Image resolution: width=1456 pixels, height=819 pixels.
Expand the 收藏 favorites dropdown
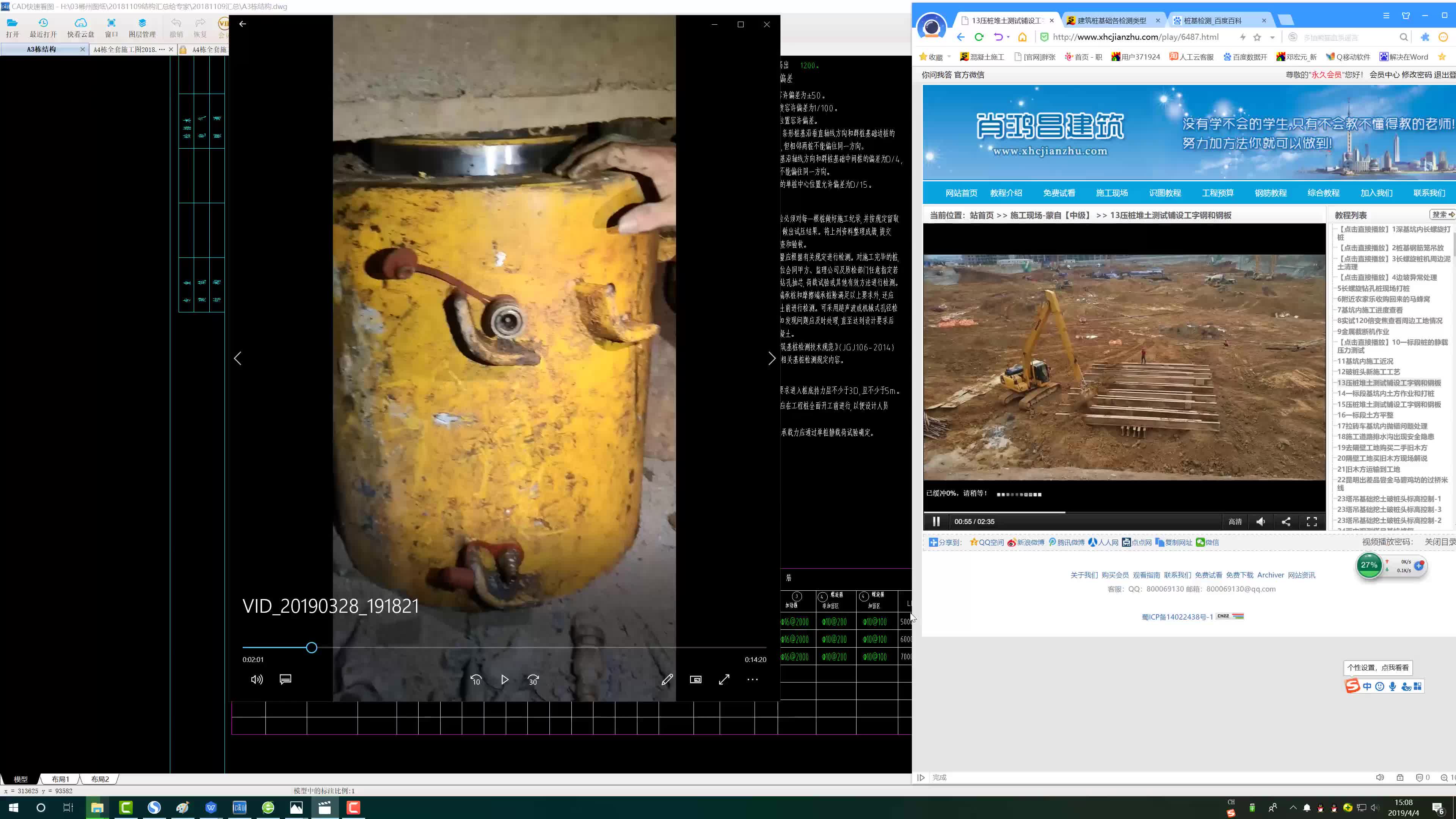pyautogui.click(x=949, y=56)
